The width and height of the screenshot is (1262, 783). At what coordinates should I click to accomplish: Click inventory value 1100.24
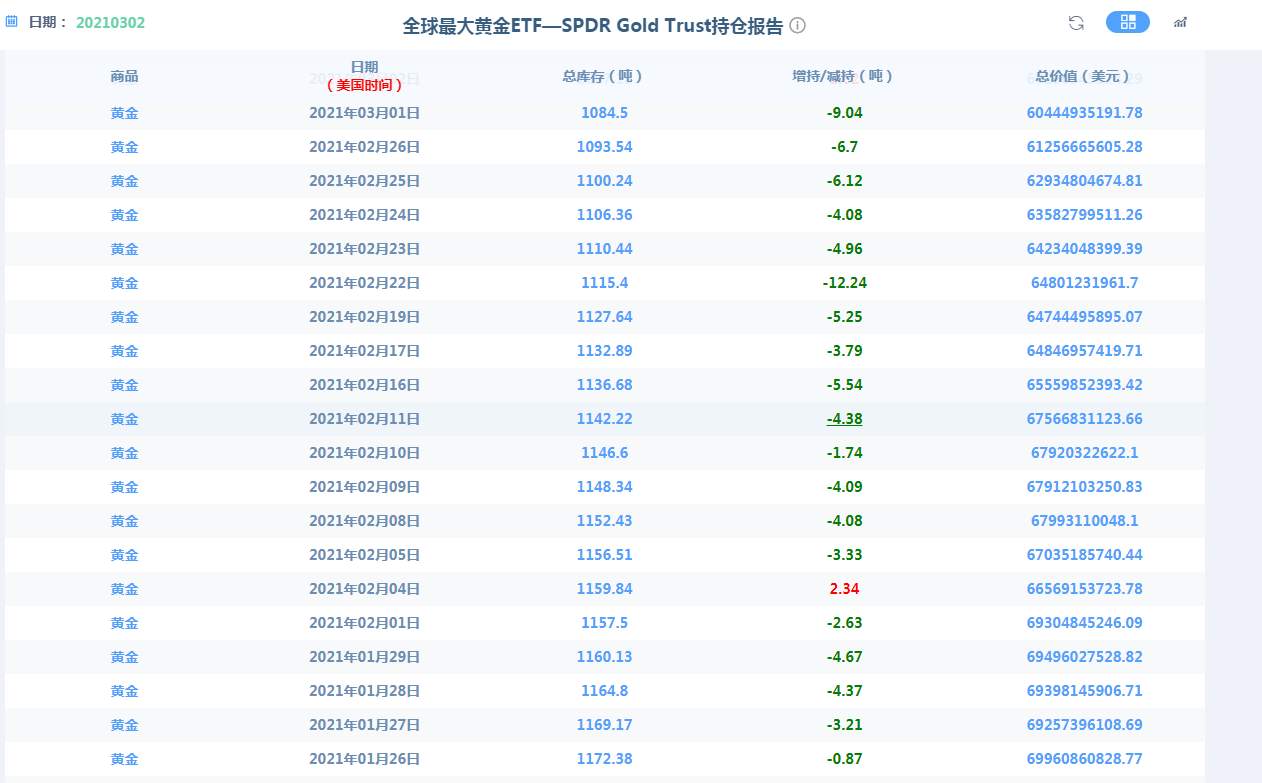pos(604,181)
